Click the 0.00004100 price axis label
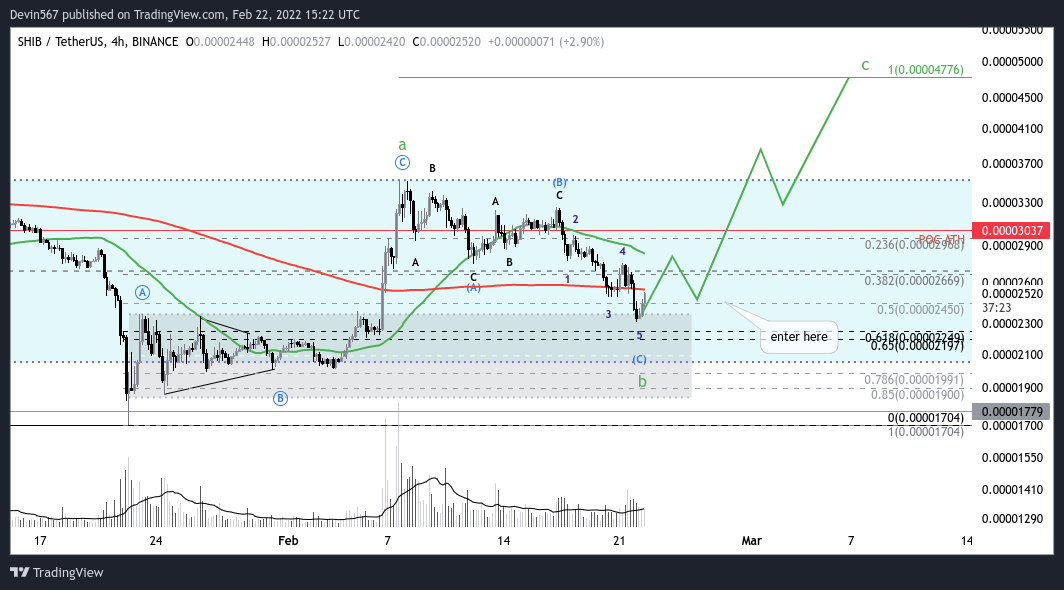This screenshot has height=590, width=1064. [x=1012, y=128]
